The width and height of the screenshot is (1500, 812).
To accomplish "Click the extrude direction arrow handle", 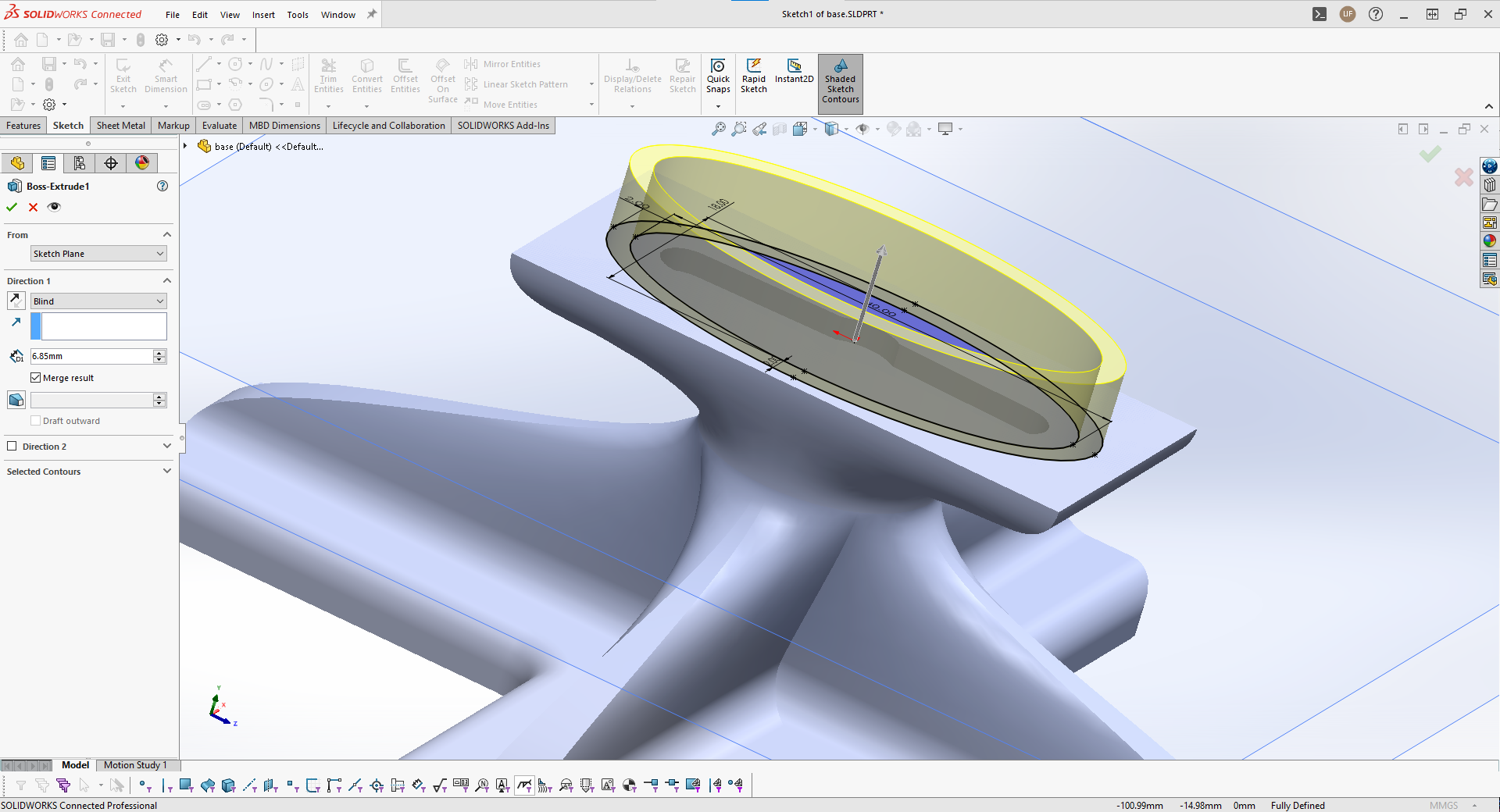I will (880, 251).
